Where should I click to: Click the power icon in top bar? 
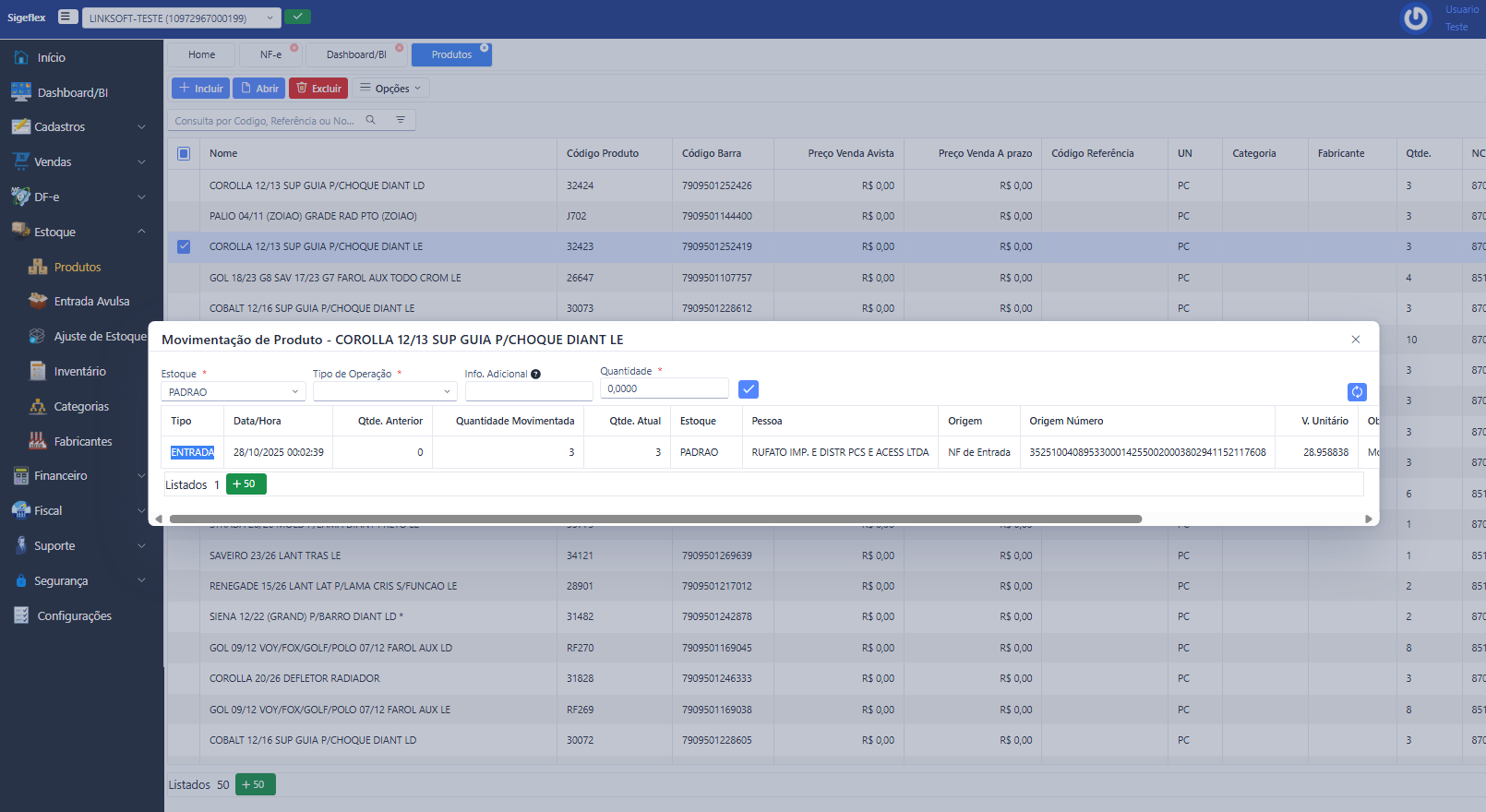(1415, 18)
